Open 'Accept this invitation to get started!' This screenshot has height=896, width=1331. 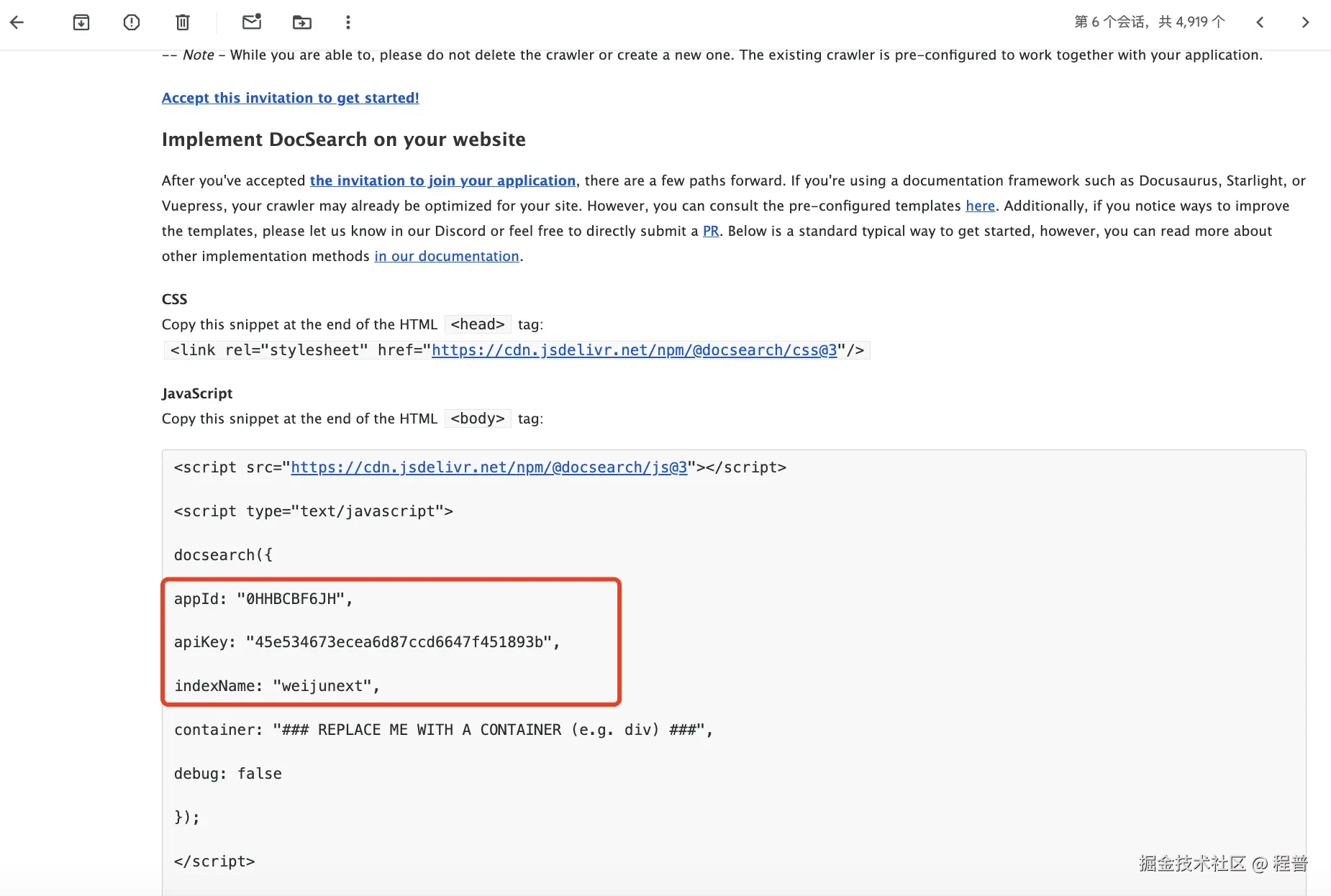290,98
